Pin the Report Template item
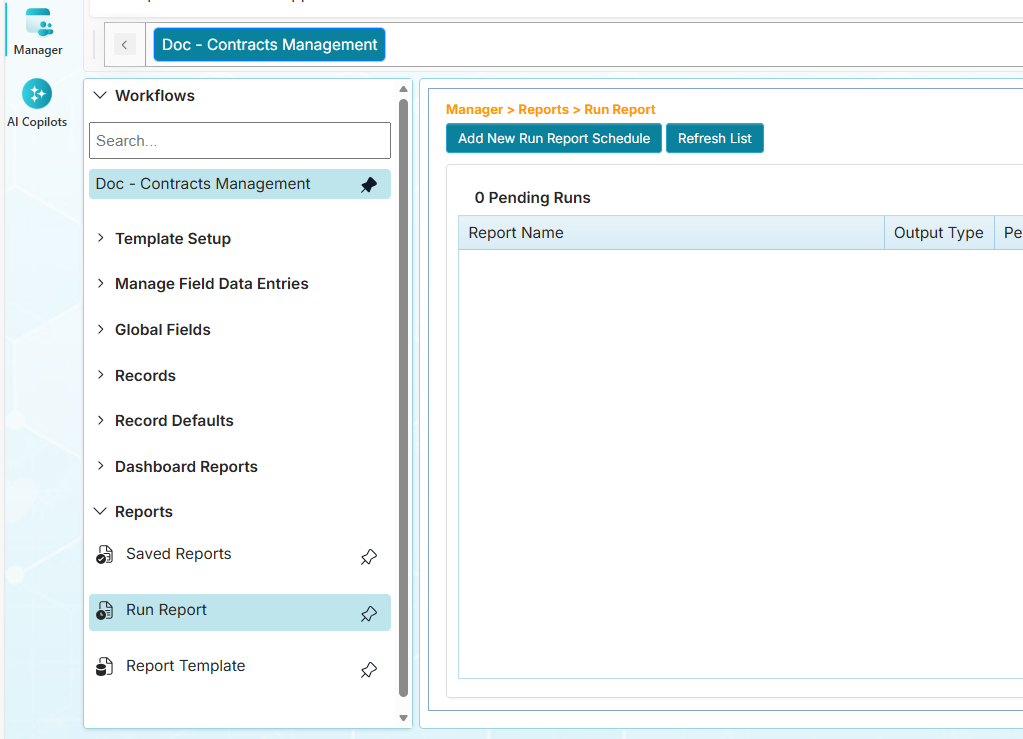This screenshot has width=1023, height=739. pyautogui.click(x=368, y=670)
